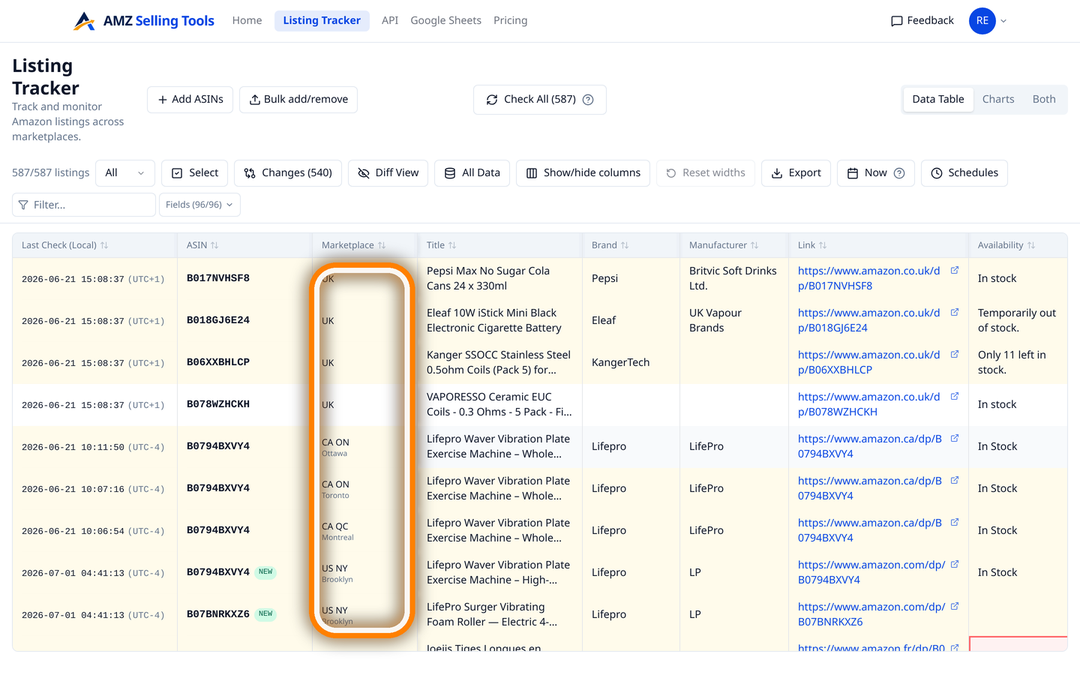Open amazon.co.uk link for B017NVHSF8

click(x=869, y=278)
